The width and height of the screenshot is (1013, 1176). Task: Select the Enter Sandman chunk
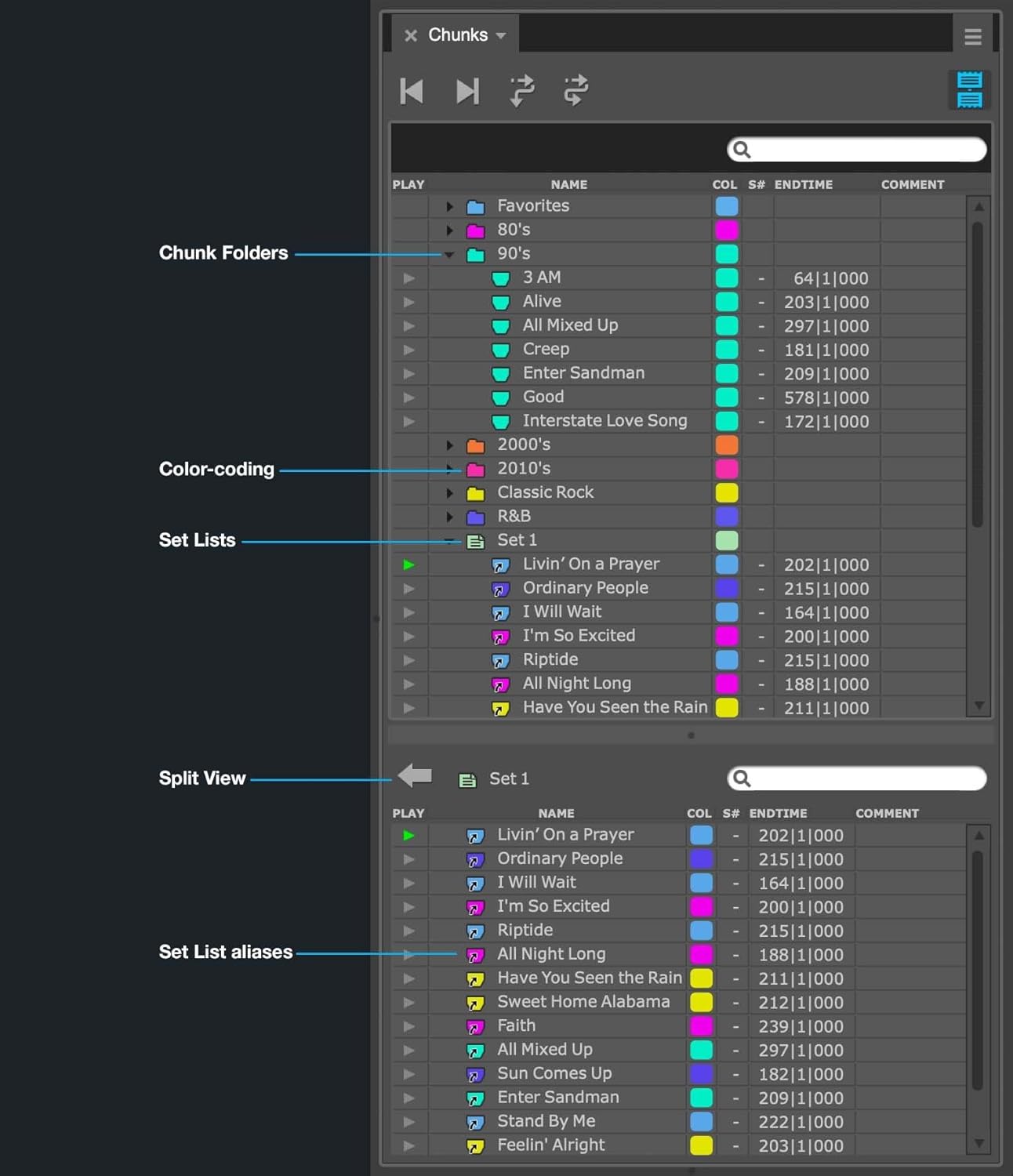[583, 373]
